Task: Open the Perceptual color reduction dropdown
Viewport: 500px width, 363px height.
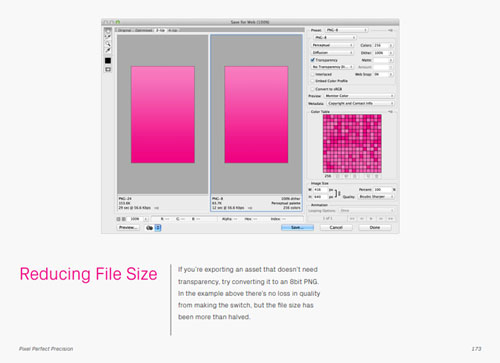Action: point(332,45)
